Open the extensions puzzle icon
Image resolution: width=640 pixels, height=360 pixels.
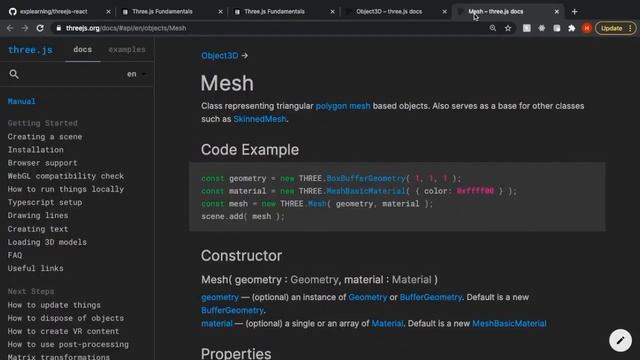[x=571, y=28]
